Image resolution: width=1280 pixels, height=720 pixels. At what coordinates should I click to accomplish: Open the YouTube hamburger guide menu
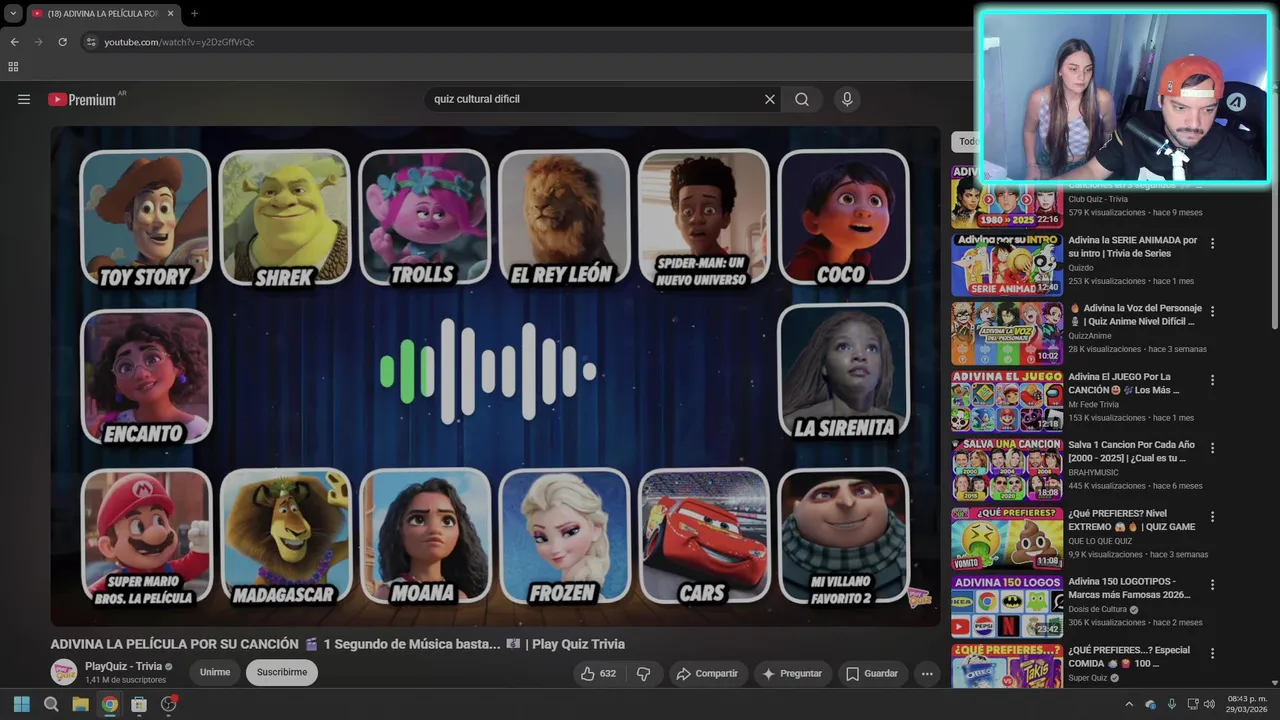click(24, 99)
